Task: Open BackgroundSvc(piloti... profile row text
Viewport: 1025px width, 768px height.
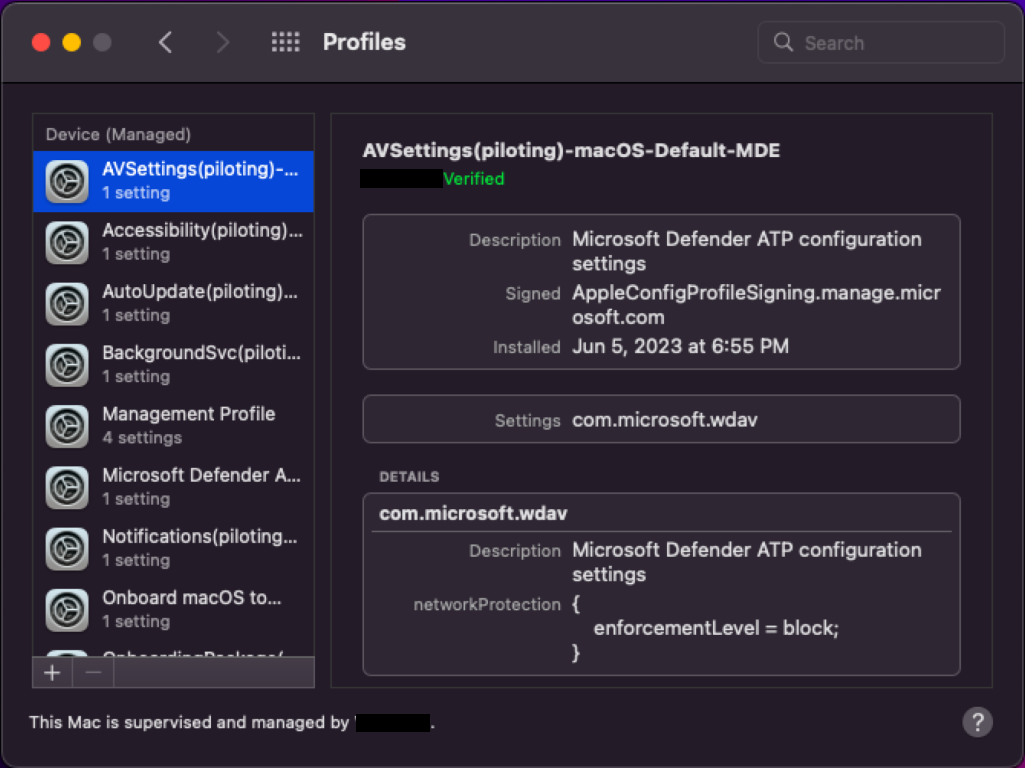Action: point(201,353)
